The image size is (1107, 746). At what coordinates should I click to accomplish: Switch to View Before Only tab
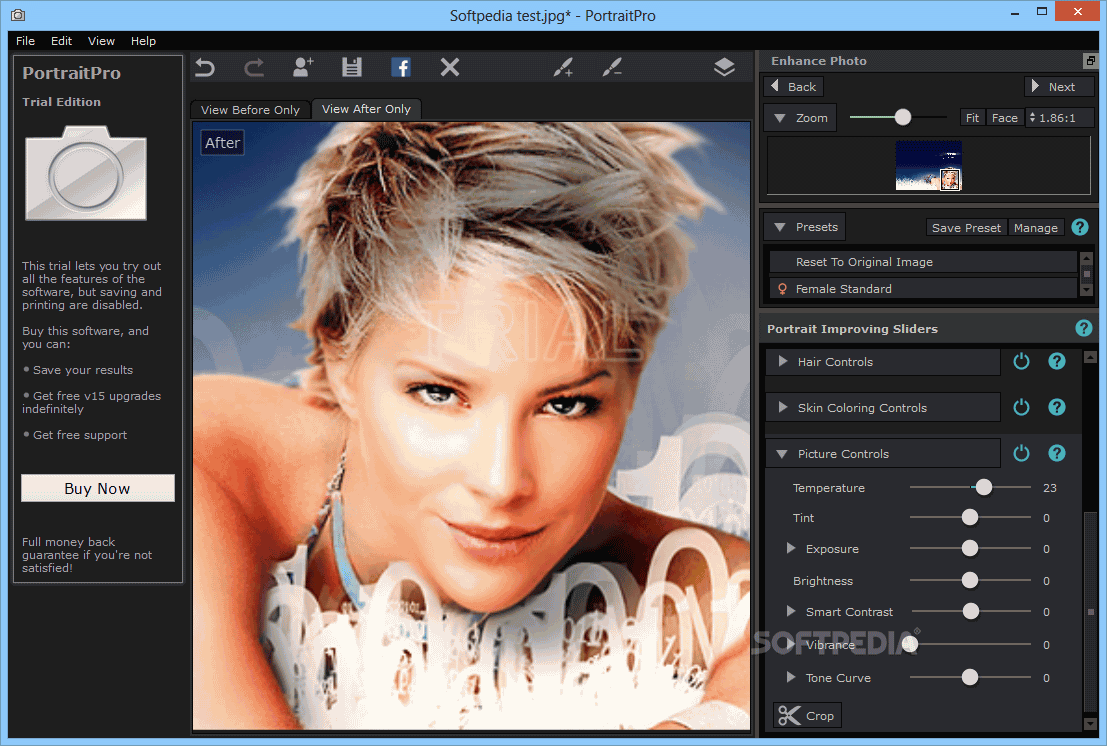click(250, 109)
